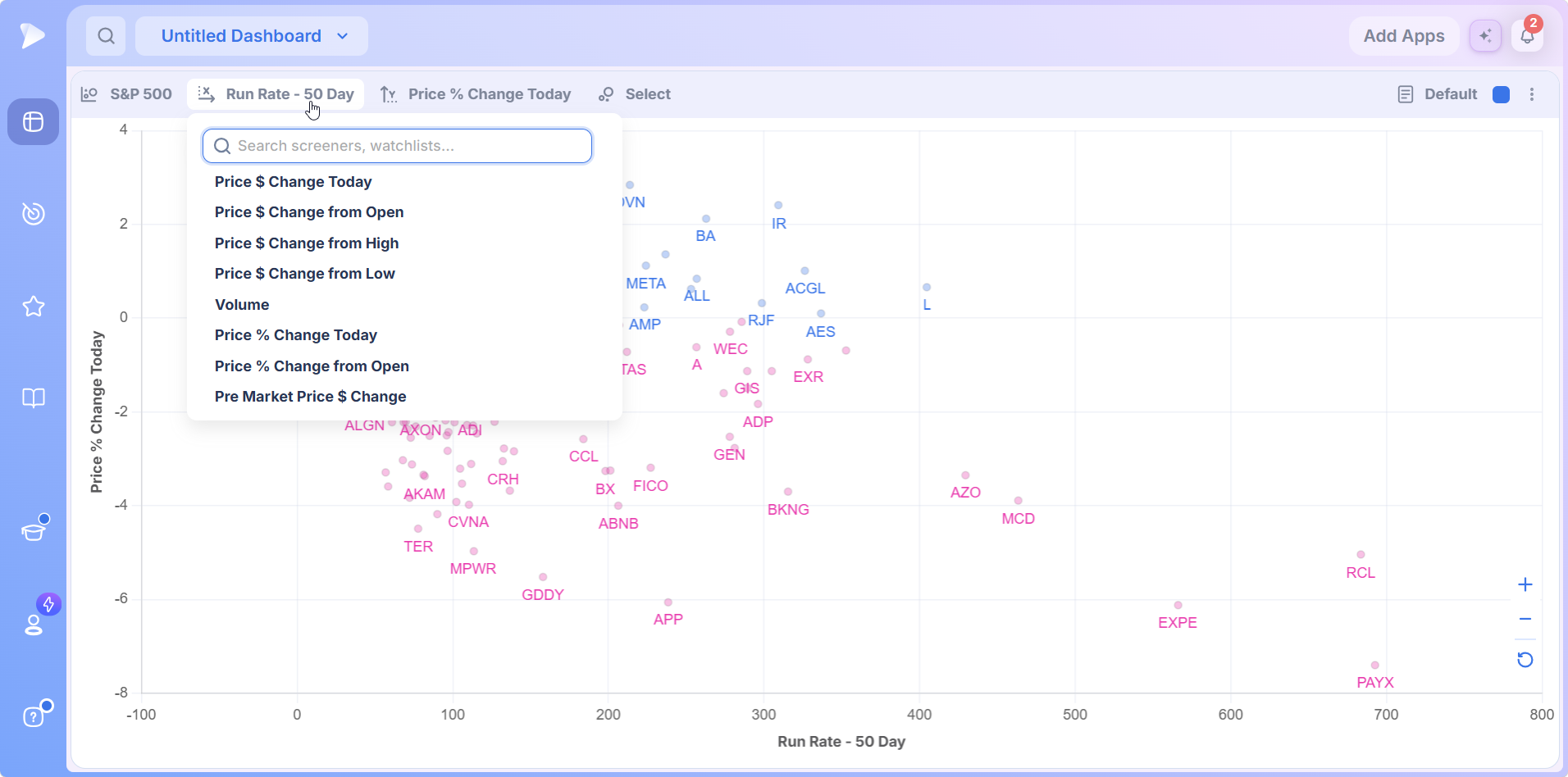Click the PAYX data point label

(x=1375, y=683)
